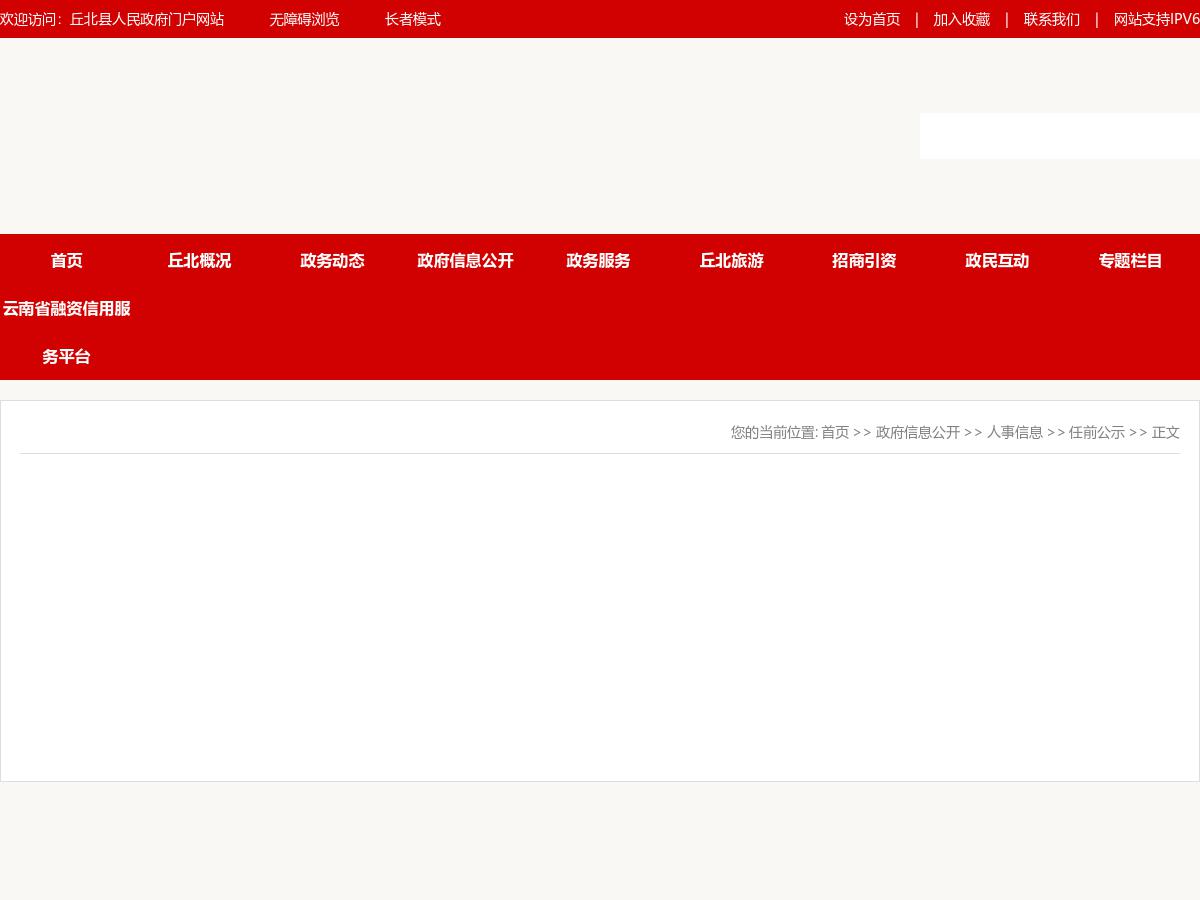This screenshot has width=1200, height=900.
Task: Click the 网站支持IPV6 badge
Action: coord(1155,19)
